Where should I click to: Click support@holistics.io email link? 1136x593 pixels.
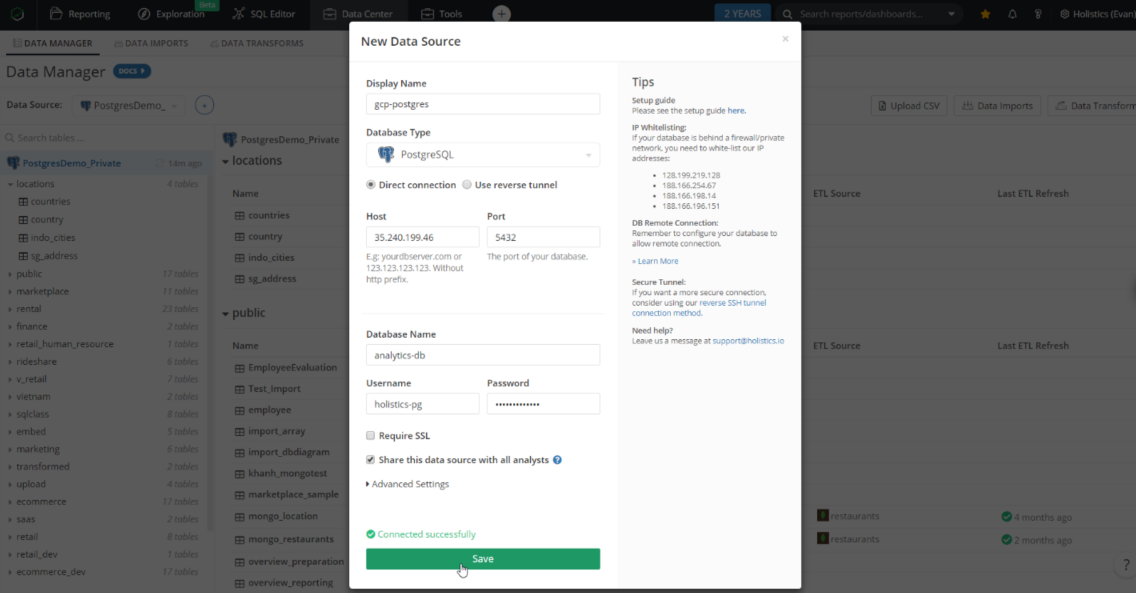coord(748,340)
